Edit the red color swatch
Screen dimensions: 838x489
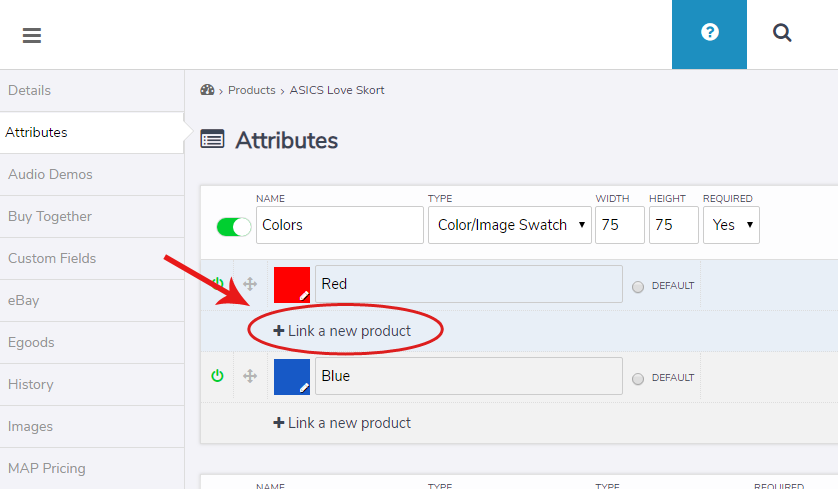[x=292, y=285]
